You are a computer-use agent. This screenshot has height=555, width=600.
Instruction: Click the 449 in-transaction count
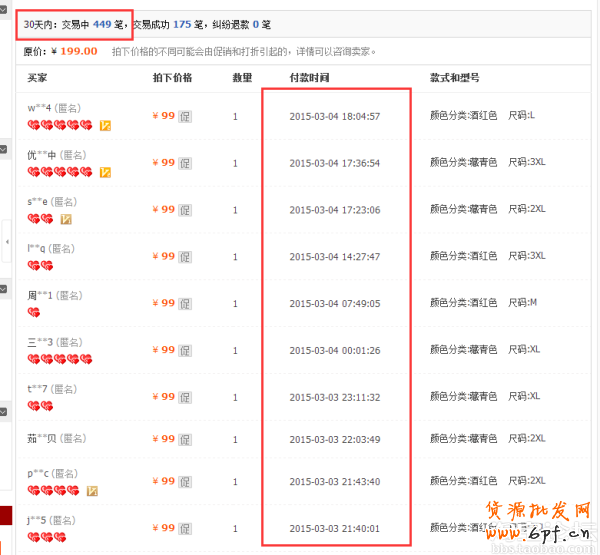(x=102, y=24)
